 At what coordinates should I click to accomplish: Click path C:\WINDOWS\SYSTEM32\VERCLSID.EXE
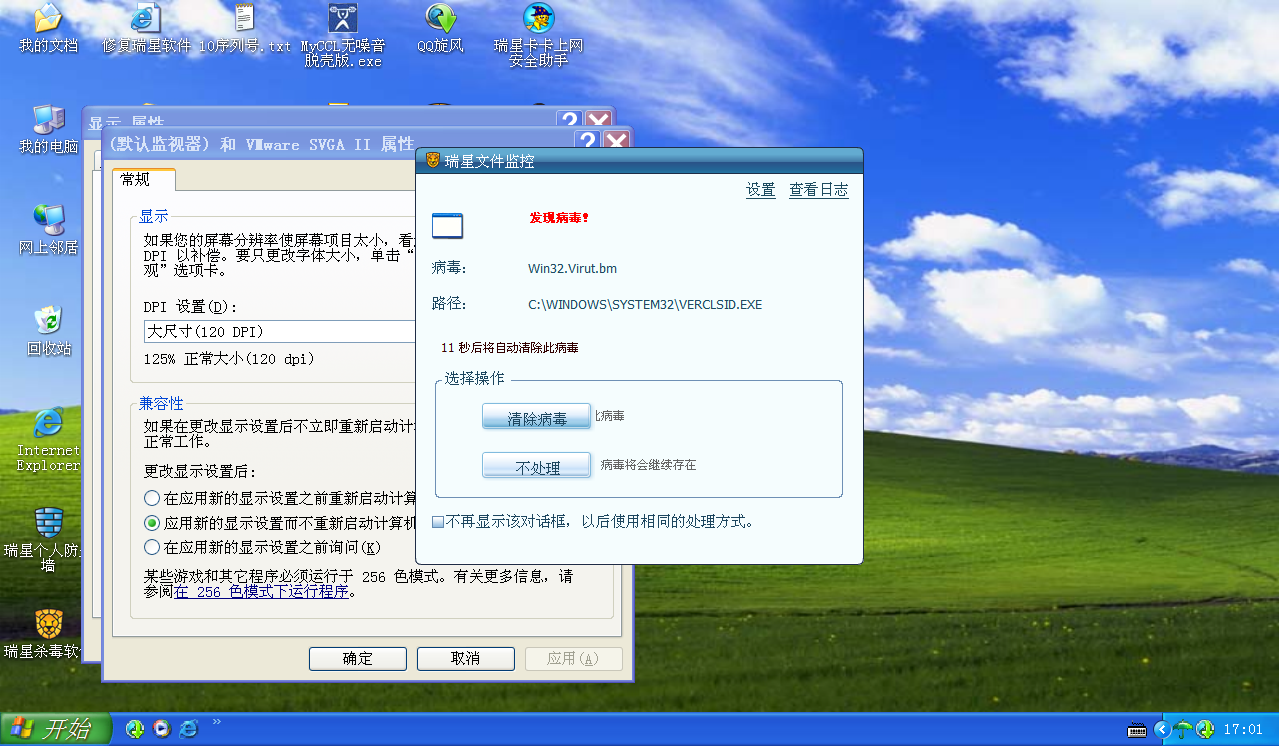point(645,304)
